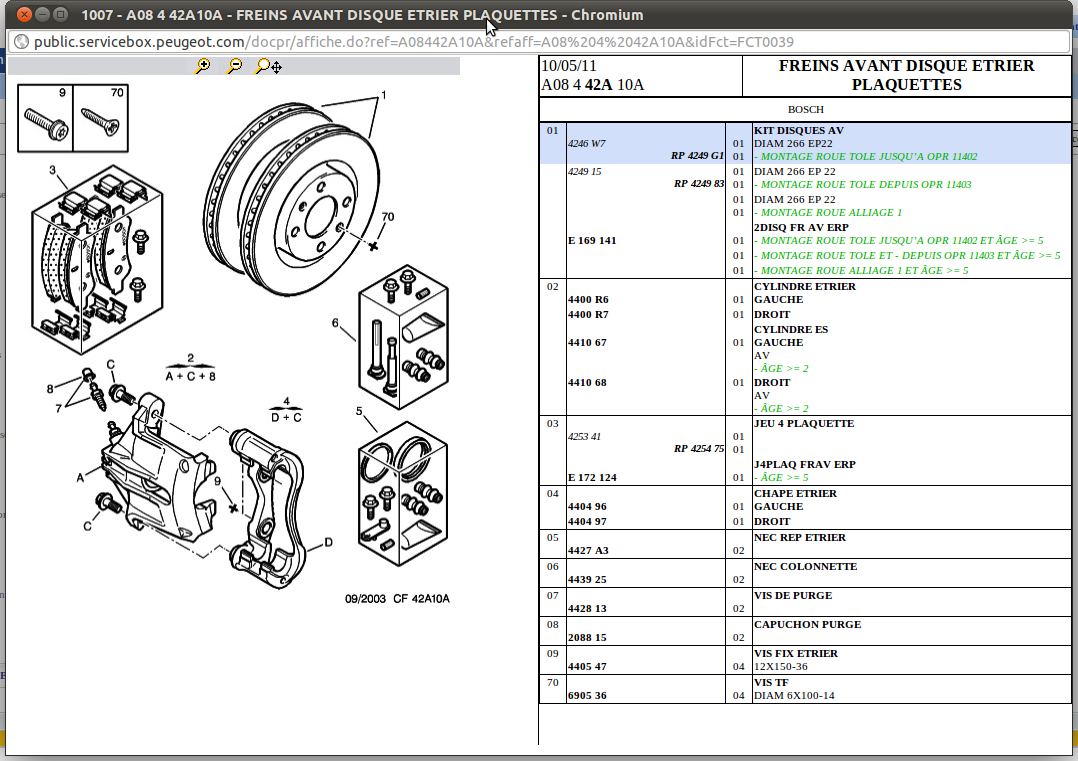Screen dimensions: 1078x761
Task: Click the J4PLAQ FRAV ERP label
Action: tap(804, 464)
